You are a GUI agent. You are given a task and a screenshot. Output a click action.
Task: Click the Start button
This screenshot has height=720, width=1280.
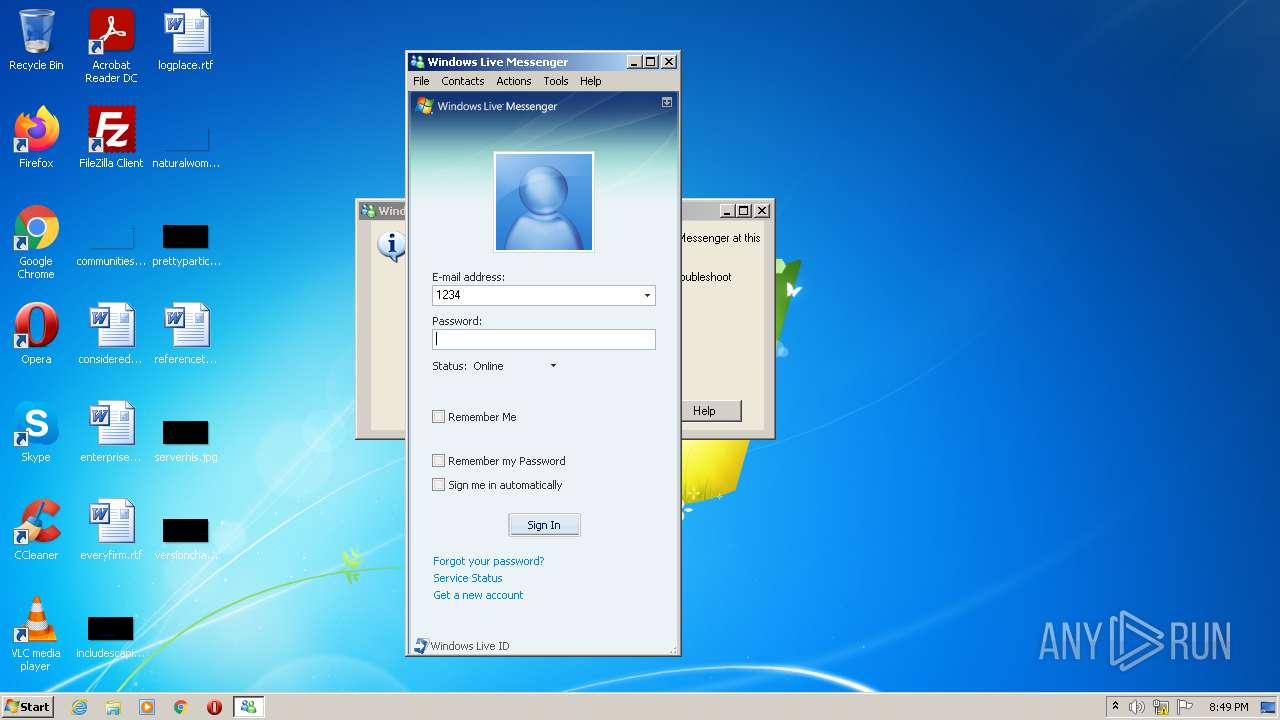click(x=27, y=706)
